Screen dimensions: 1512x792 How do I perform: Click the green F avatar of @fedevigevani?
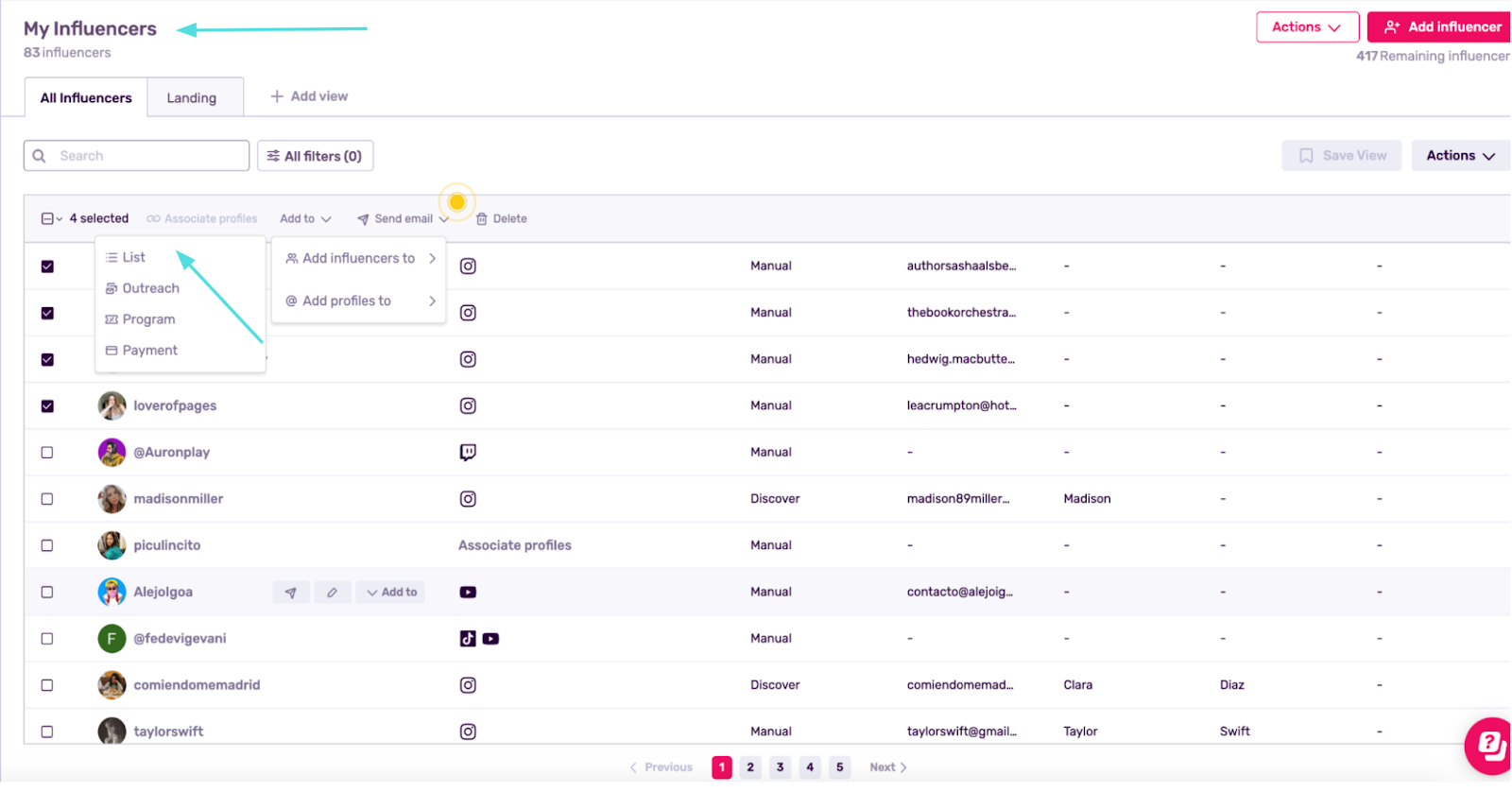[x=112, y=639]
